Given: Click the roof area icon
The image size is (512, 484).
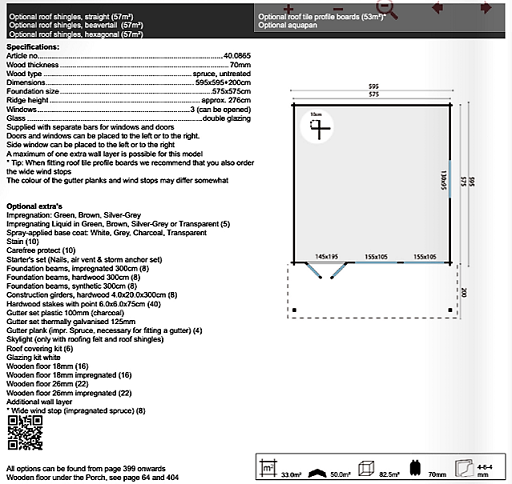Looking at the screenshot, I should (317, 473).
